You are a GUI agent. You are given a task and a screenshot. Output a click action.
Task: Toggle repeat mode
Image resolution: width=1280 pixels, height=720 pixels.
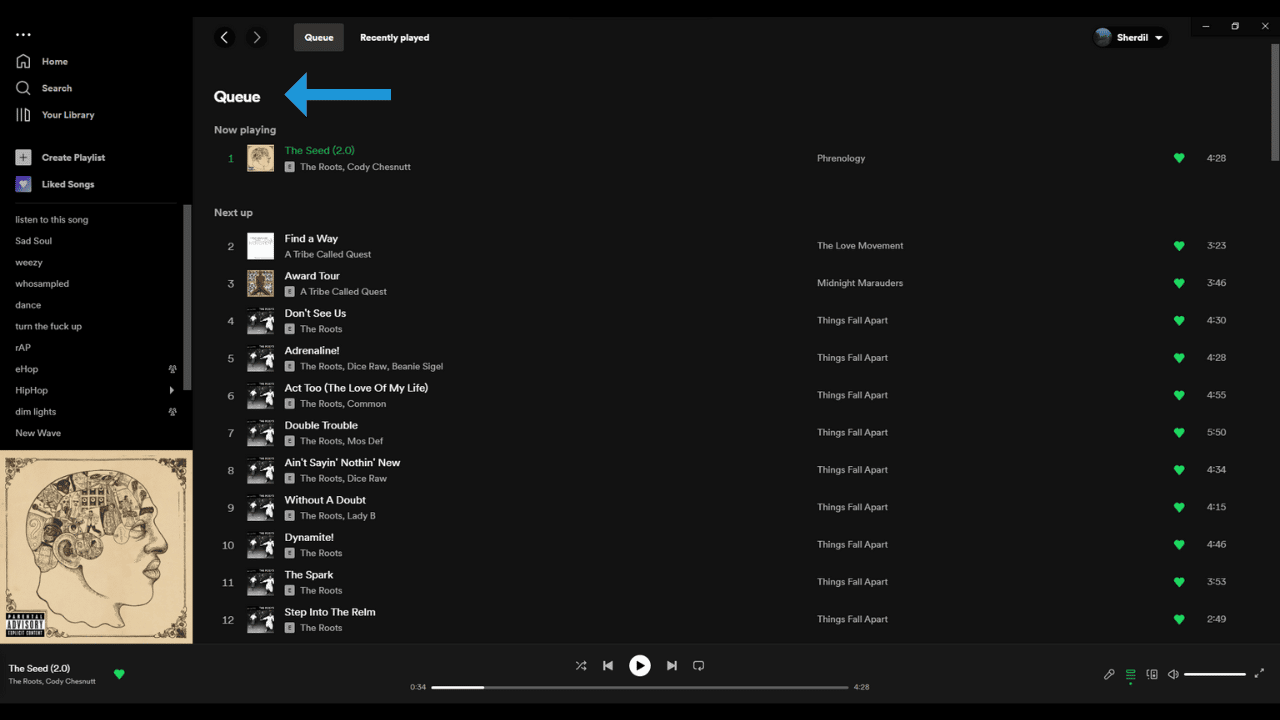pos(699,665)
